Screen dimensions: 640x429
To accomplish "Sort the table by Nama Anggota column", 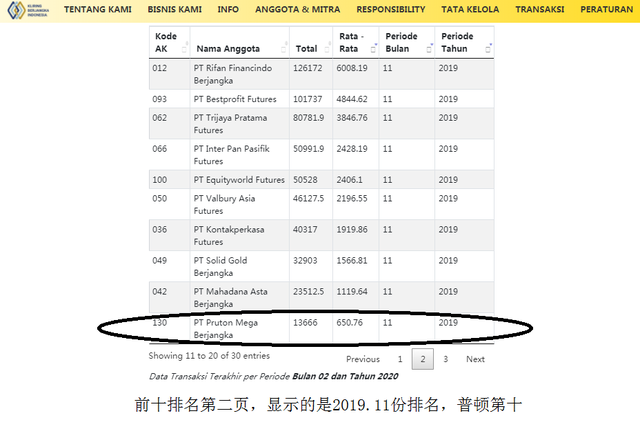I will (240, 42).
